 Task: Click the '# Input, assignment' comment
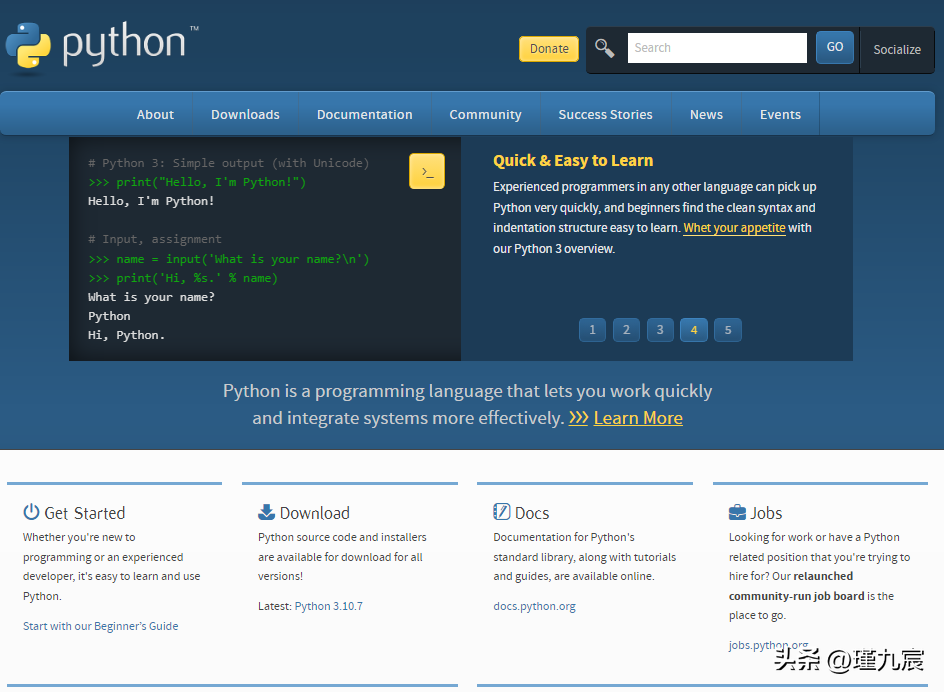pyautogui.click(x=155, y=239)
